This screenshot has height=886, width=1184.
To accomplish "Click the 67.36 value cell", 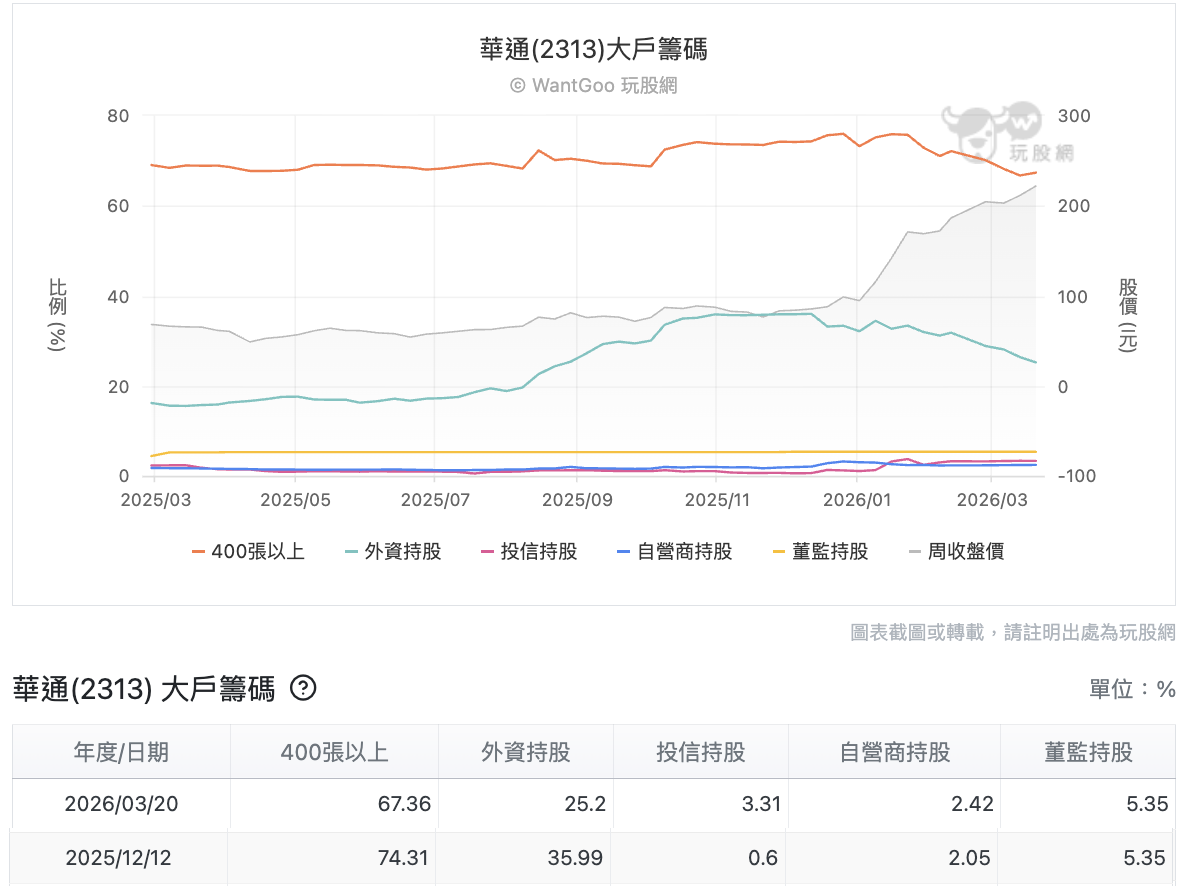I will point(335,804).
